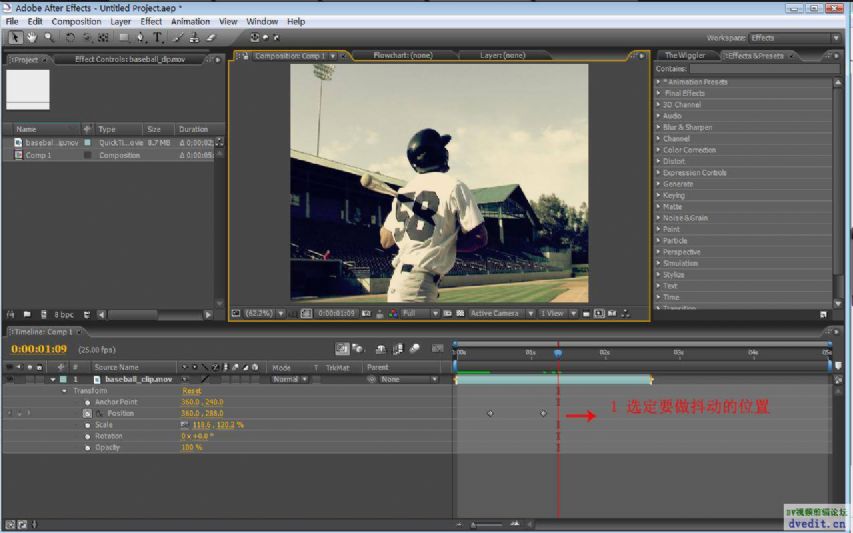Click Toggle Pixel Aspect Ratio Correction icon

coord(586,314)
